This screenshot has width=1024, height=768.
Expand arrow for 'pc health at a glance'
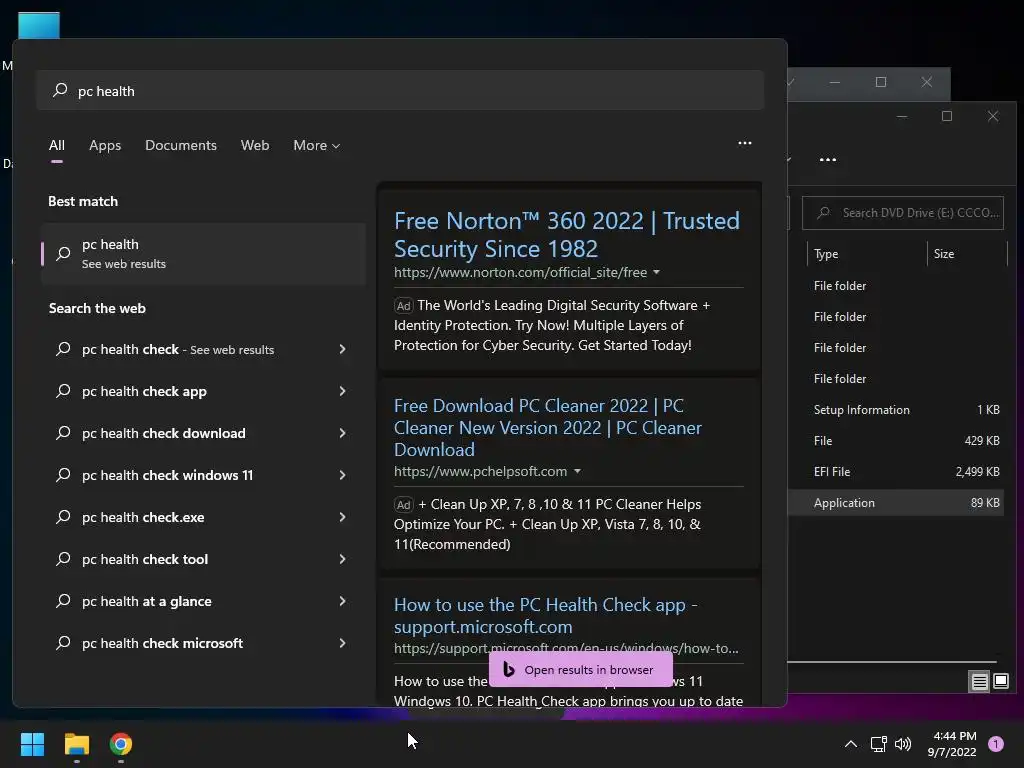tap(342, 601)
